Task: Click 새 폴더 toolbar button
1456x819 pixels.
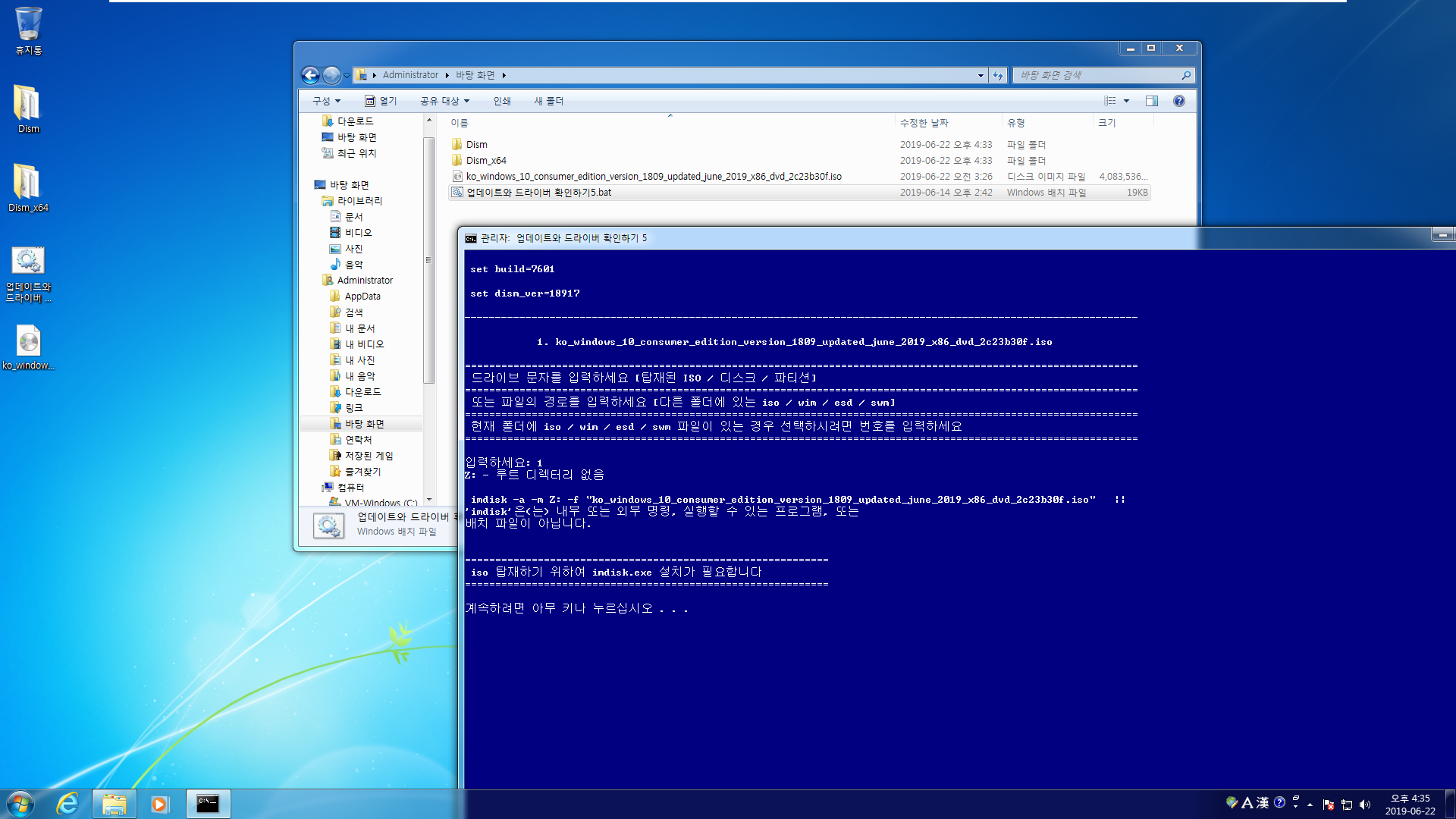Action: (549, 101)
